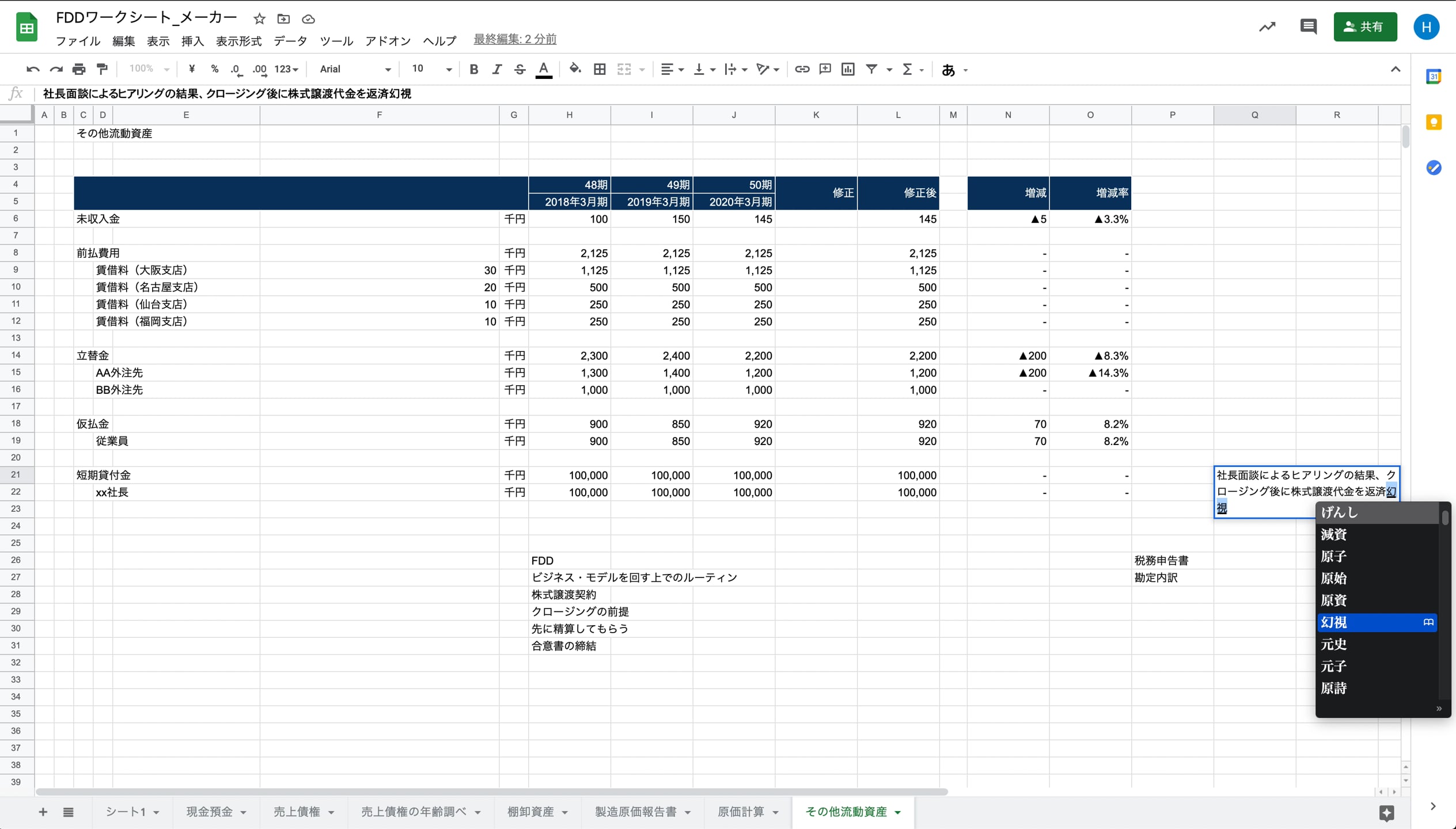Viewport: 1456px width, 829px height.
Task: Open the 最終編集 edit history link
Action: click(x=515, y=39)
